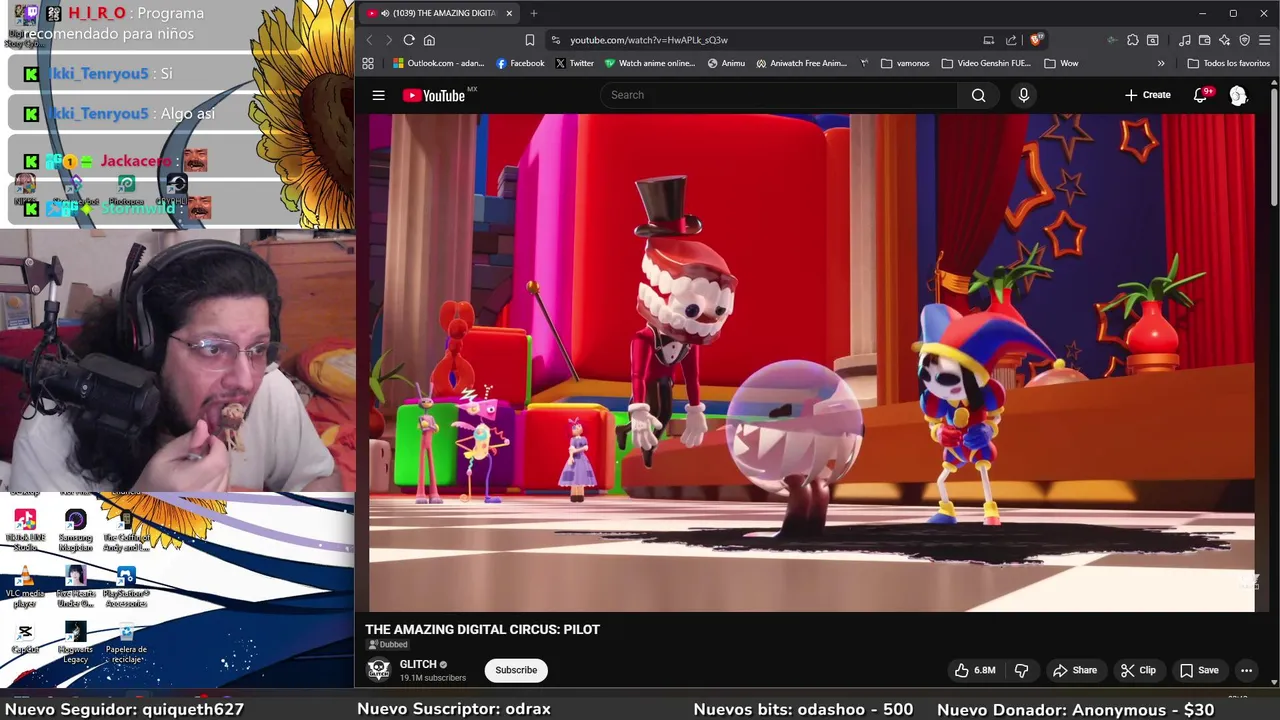Click page scrollbar on right edge
The height and width of the screenshot is (720, 1280).
[1275, 150]
